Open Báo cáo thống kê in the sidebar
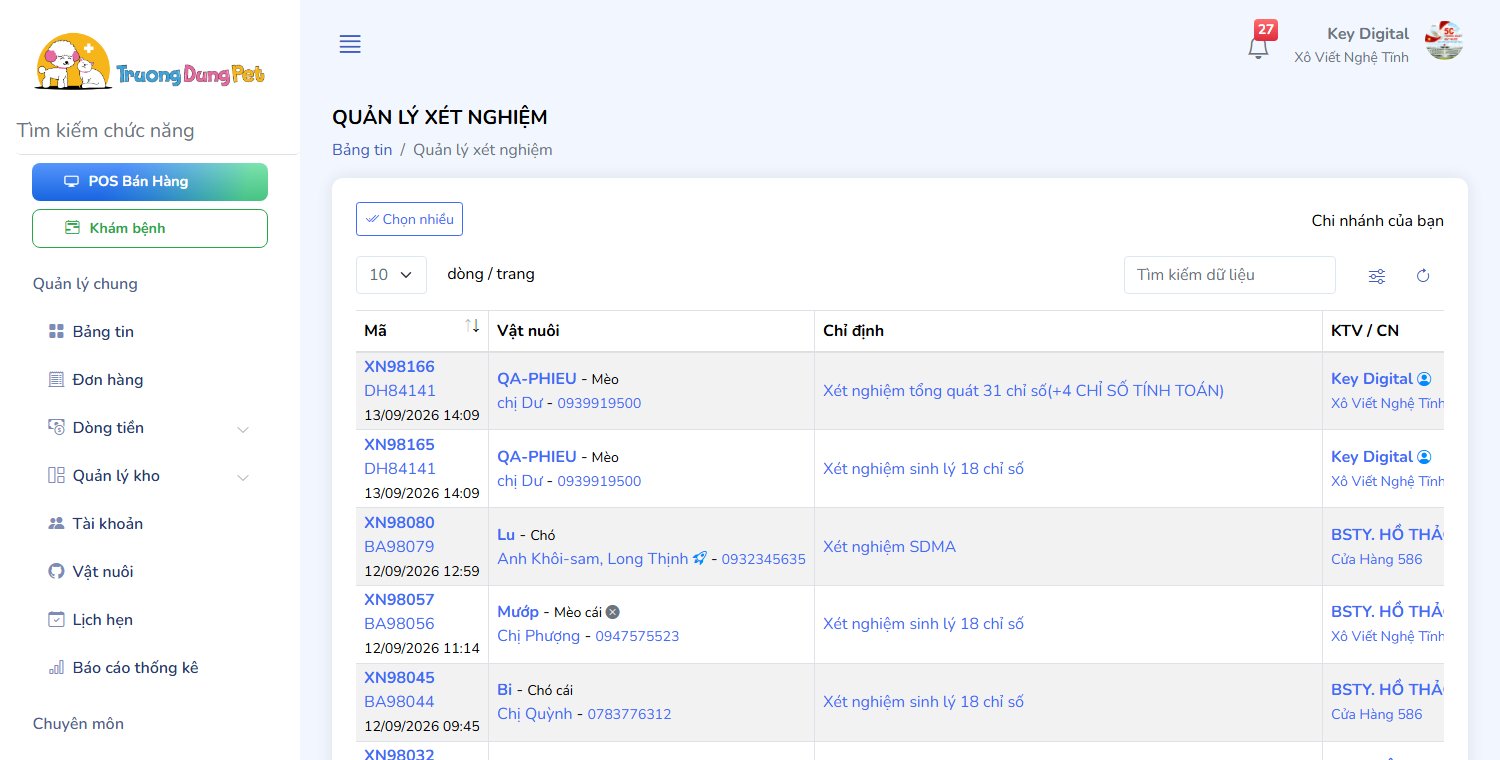The width and height of the screenshot is (1500, 760). click(135, 668)
